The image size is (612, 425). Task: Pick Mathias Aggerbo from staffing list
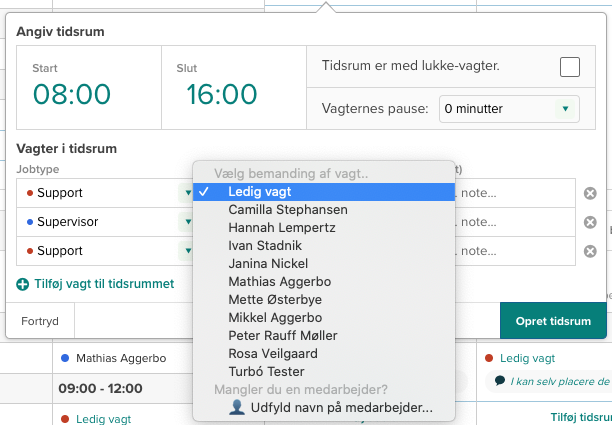(279, 281)
